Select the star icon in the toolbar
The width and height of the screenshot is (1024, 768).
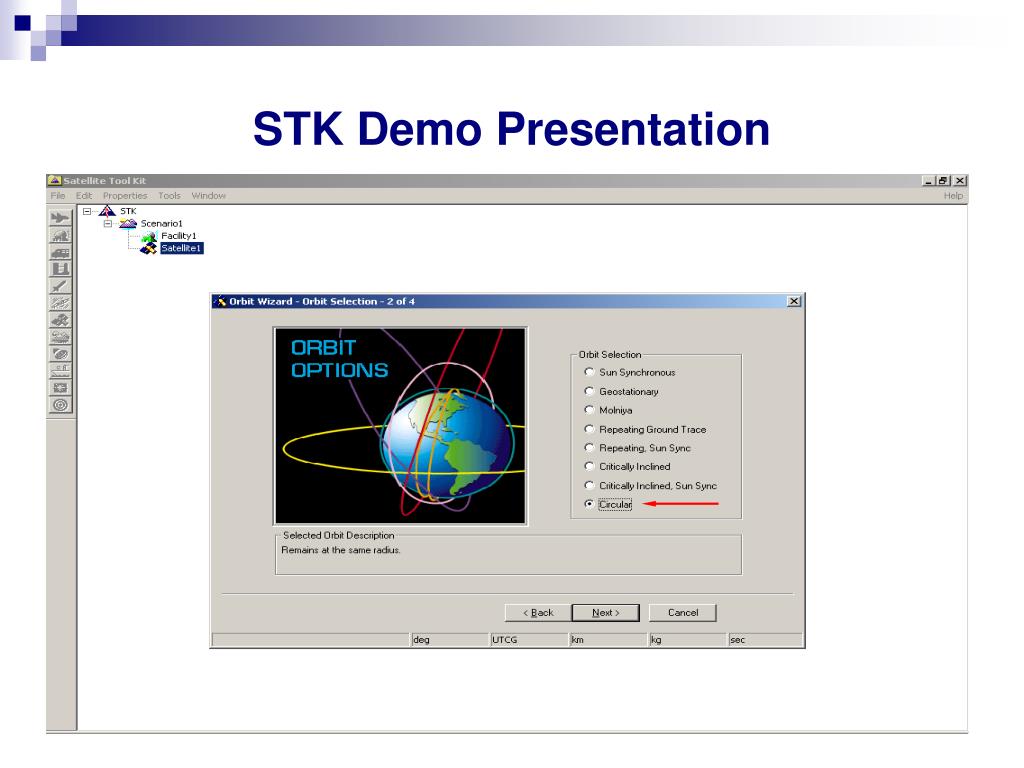click(x=60, y=388)
